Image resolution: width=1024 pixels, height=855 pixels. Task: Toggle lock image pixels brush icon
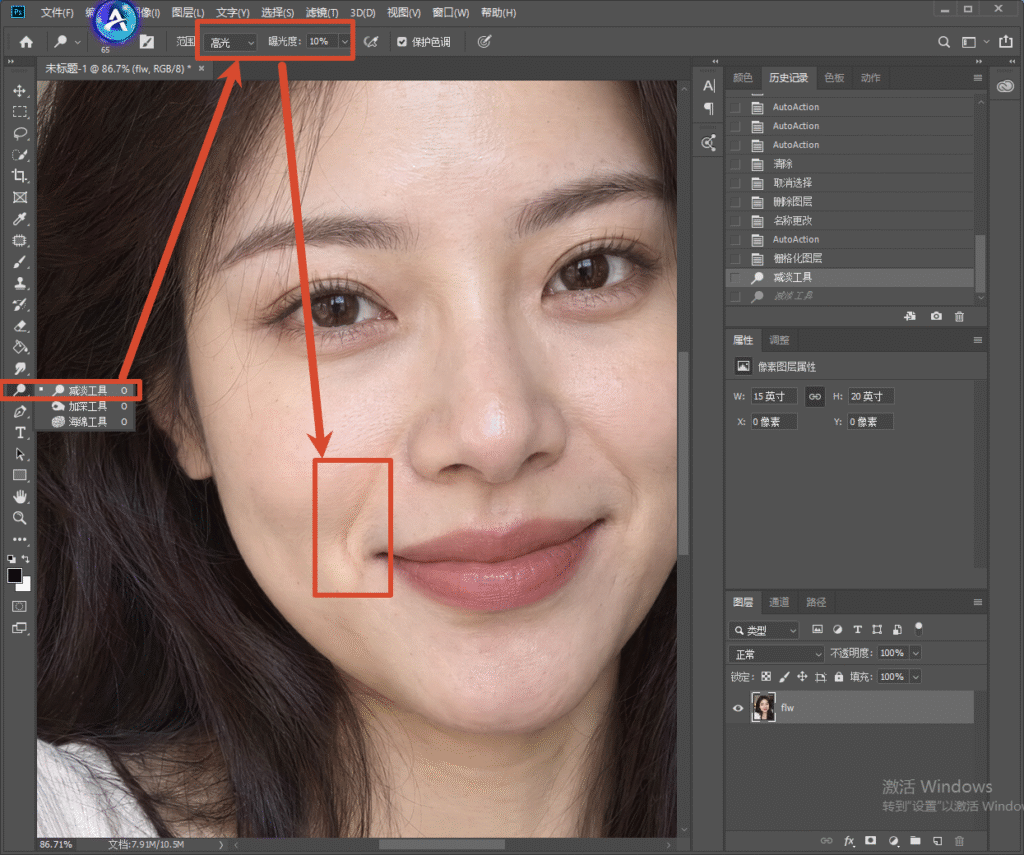coord(784,677)
